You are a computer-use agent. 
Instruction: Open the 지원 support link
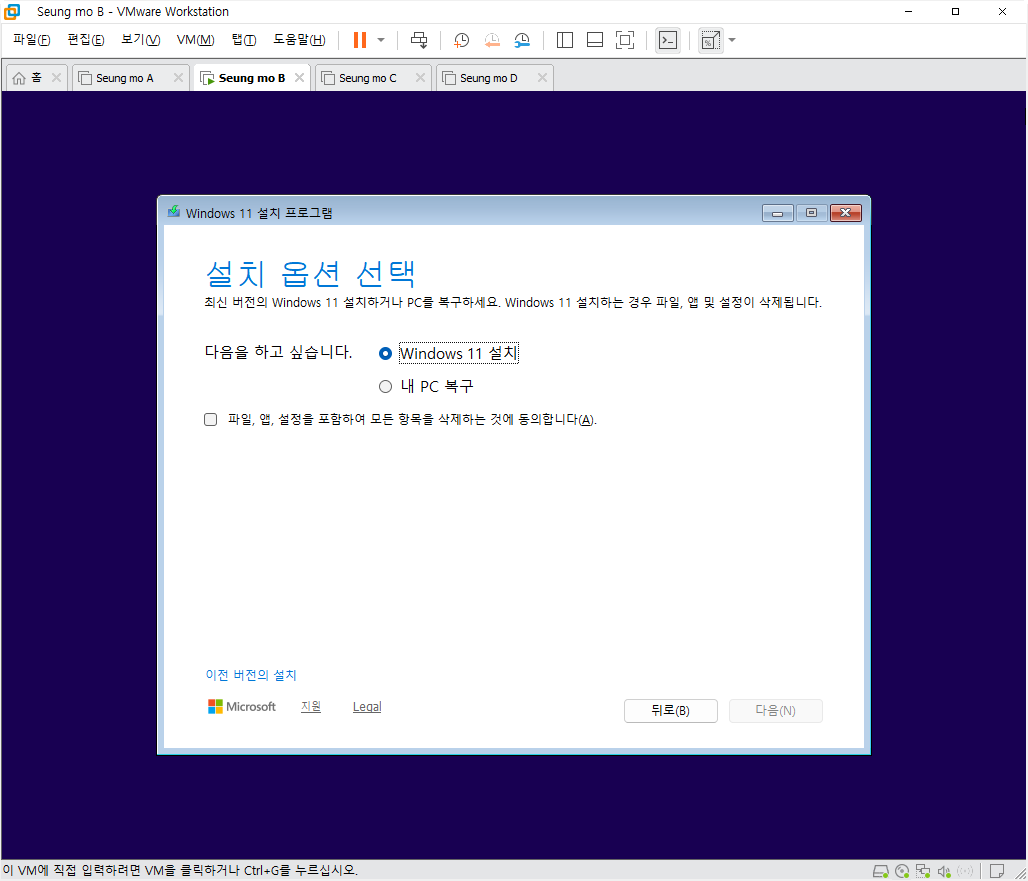311,707
